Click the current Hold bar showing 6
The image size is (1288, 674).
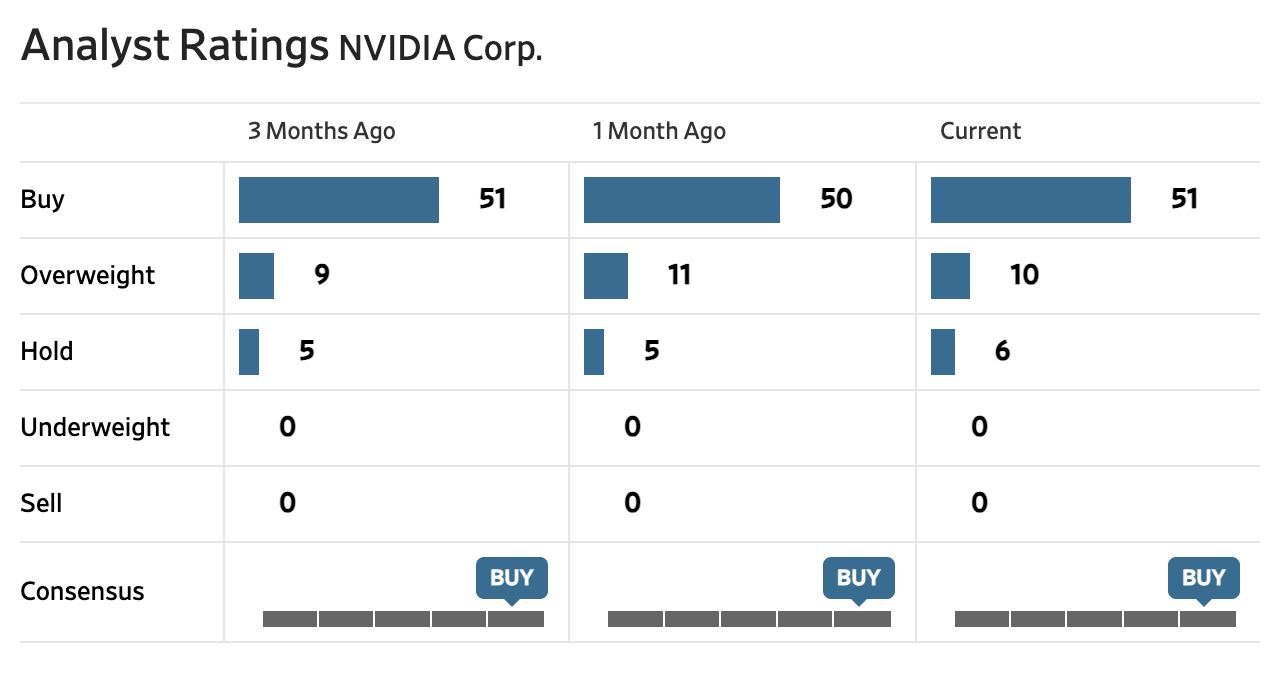coord(942,352)
